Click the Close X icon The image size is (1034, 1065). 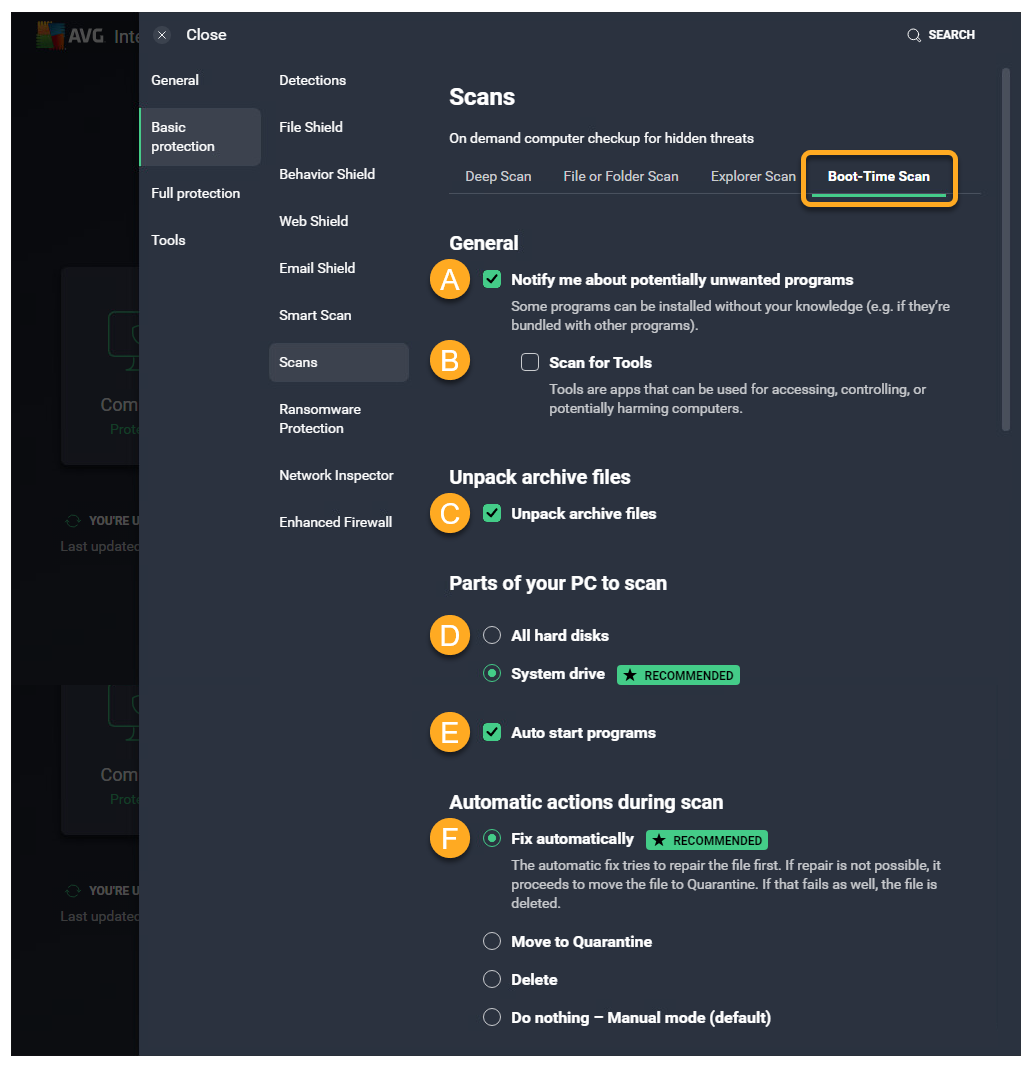(162, 35)
